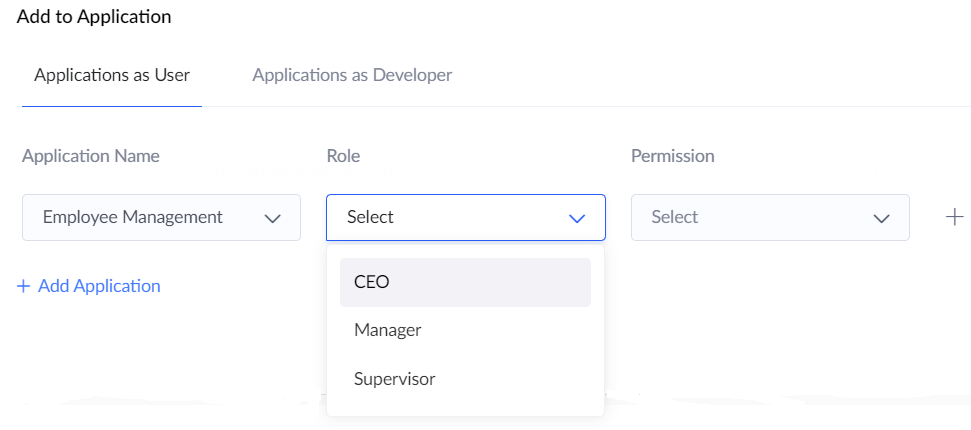The height and width of the screenshot is (430, 971).
Task: Click the chevron next to Employee Management
Action: tap(272, 218)
